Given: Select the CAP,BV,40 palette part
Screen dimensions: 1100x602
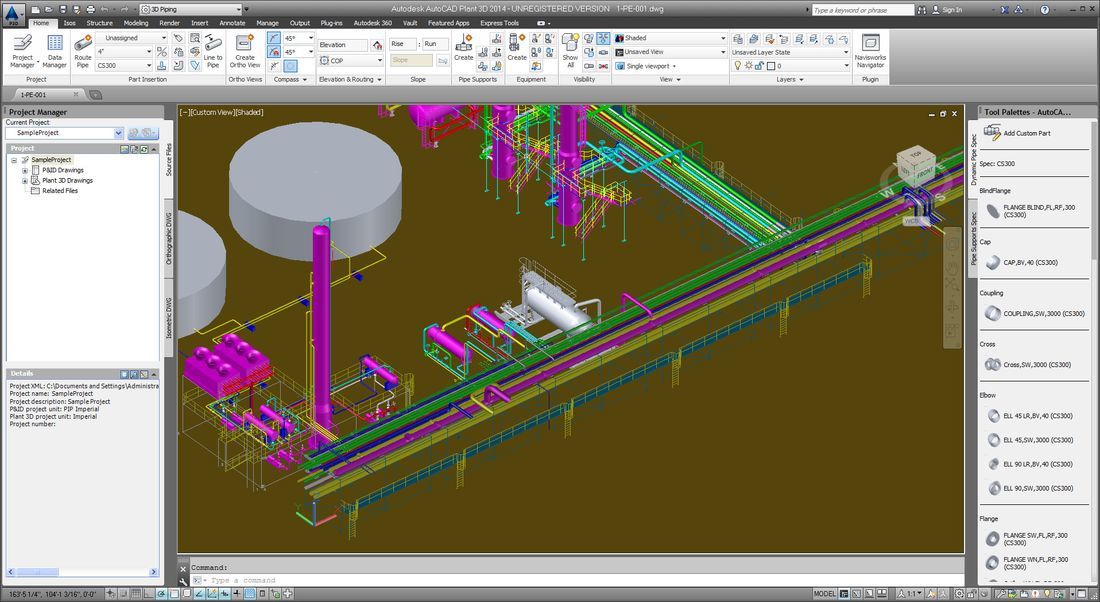Looking at the screenshot, I should pyautogui.click(x=1023, y=262).
